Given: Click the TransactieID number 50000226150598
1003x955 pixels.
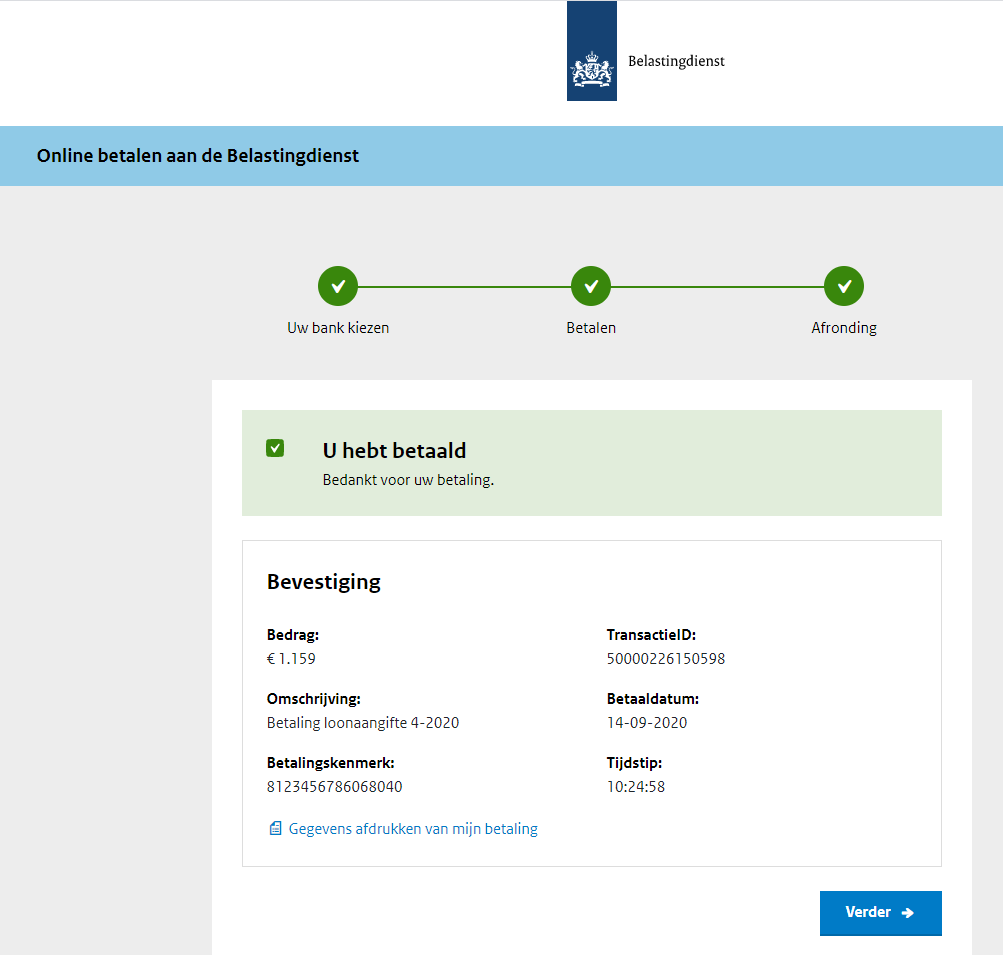Looking at the screenshot, I should [666, 659].
